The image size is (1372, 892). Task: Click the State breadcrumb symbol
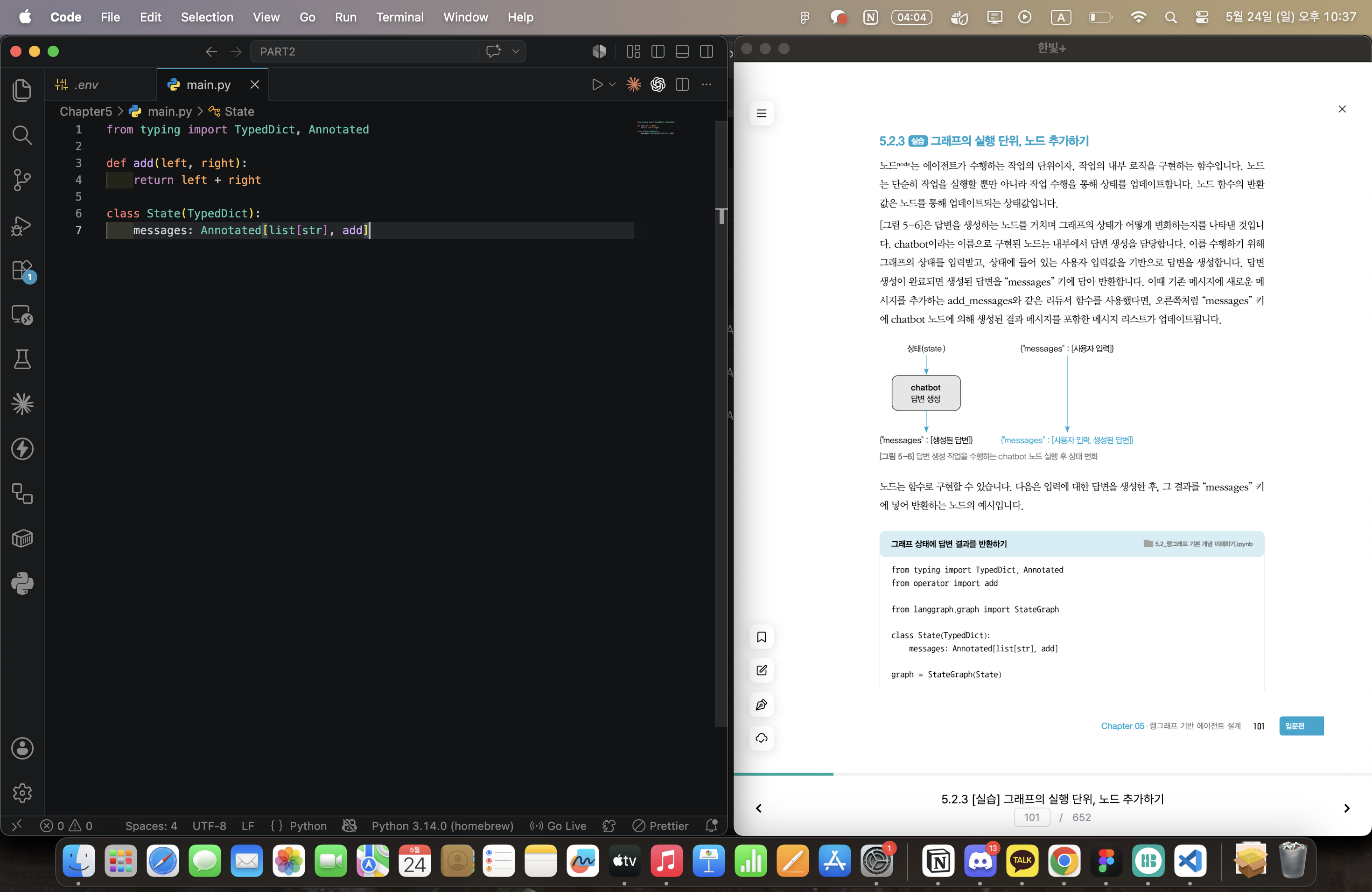click(x=238, y=111)
